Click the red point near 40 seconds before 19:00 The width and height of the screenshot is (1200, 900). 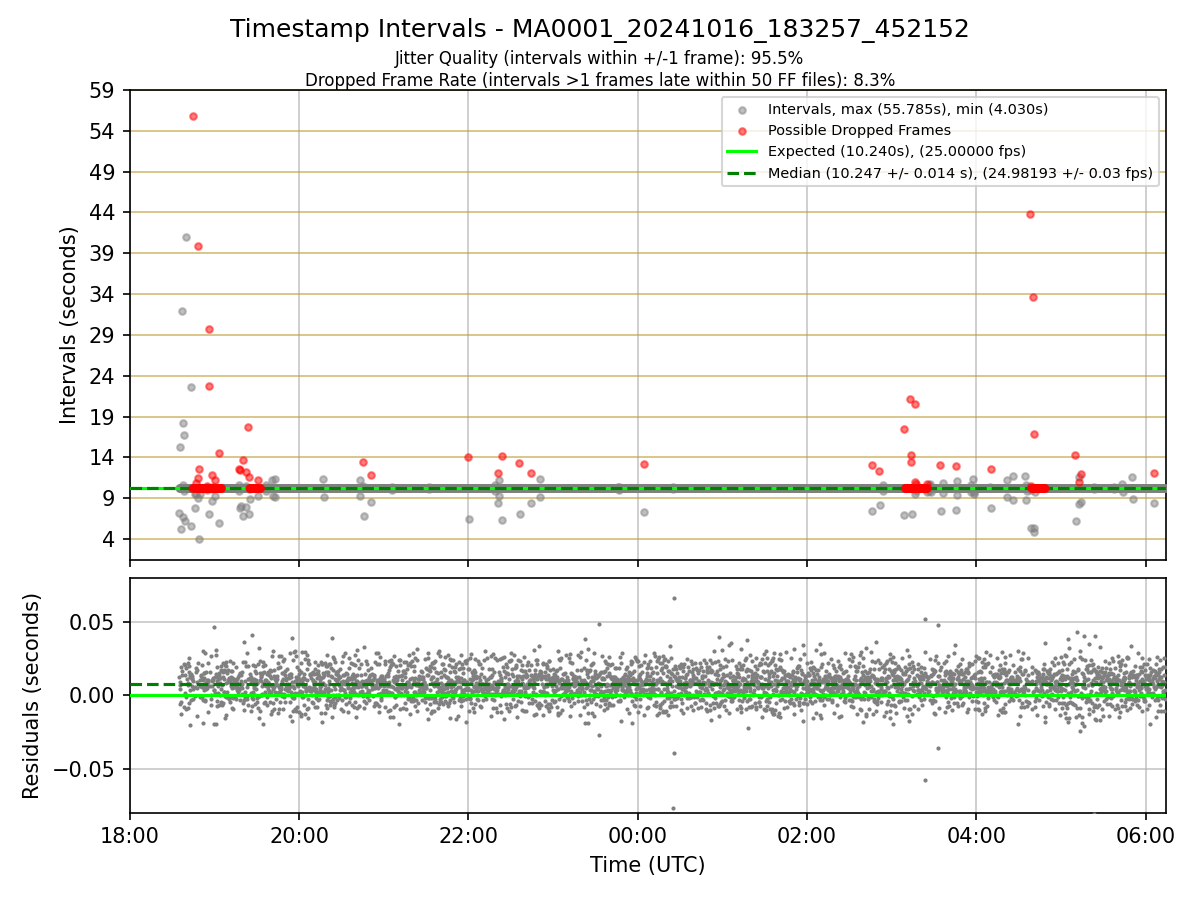[x=198, y=246]
